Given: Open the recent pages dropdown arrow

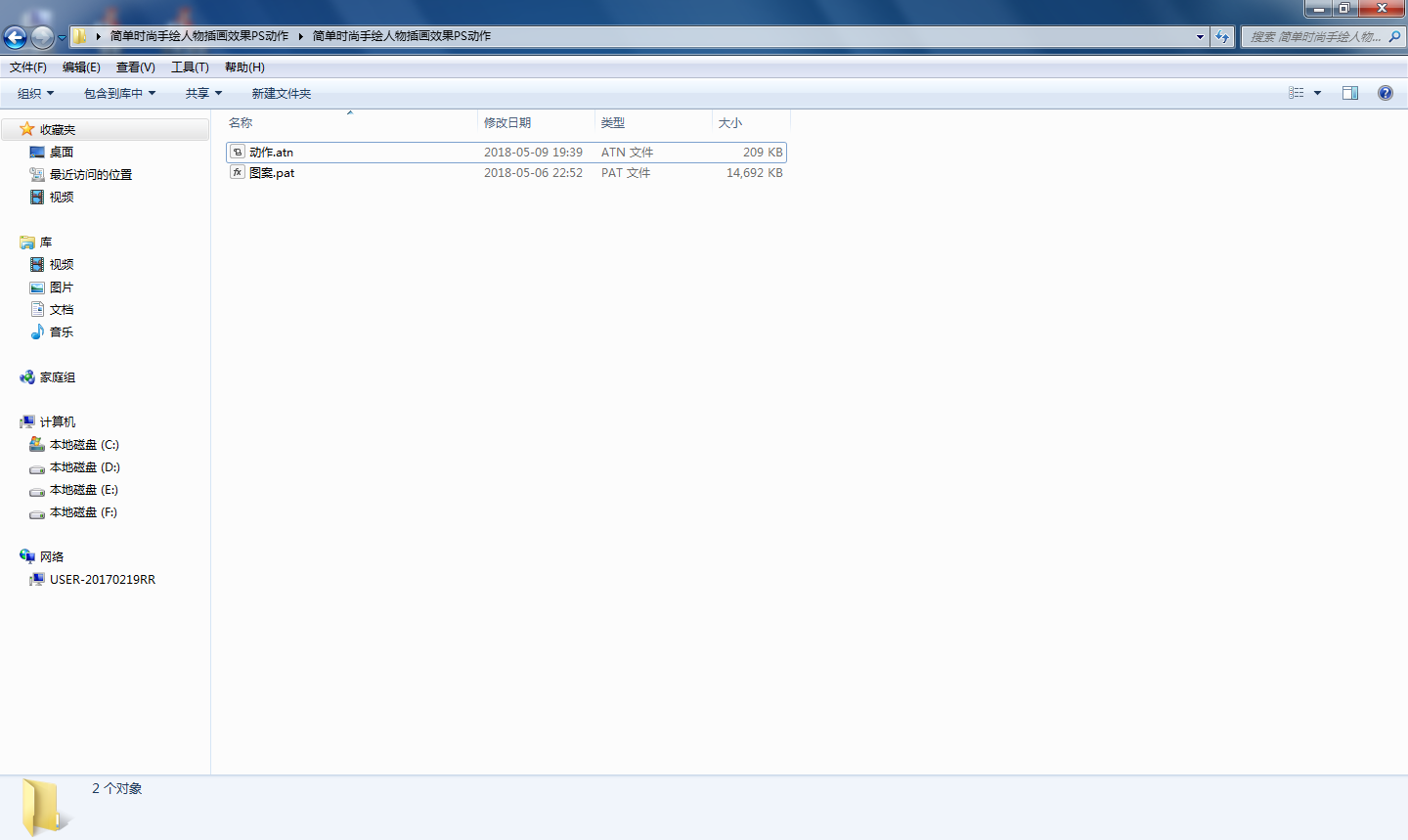Looking at the screenshot, I should point(62,37).
